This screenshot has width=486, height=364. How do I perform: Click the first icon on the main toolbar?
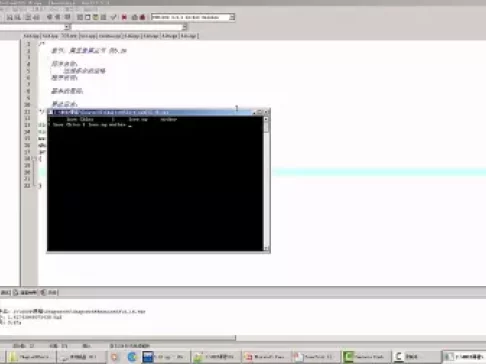click(10, 17)
